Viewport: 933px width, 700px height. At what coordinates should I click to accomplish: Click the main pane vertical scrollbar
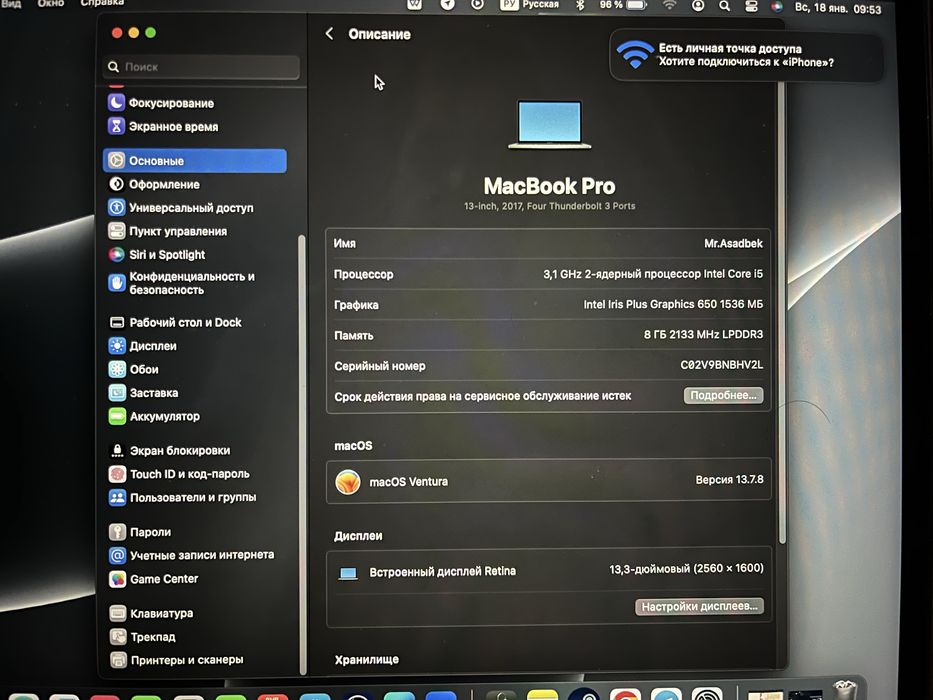(782, 312)
